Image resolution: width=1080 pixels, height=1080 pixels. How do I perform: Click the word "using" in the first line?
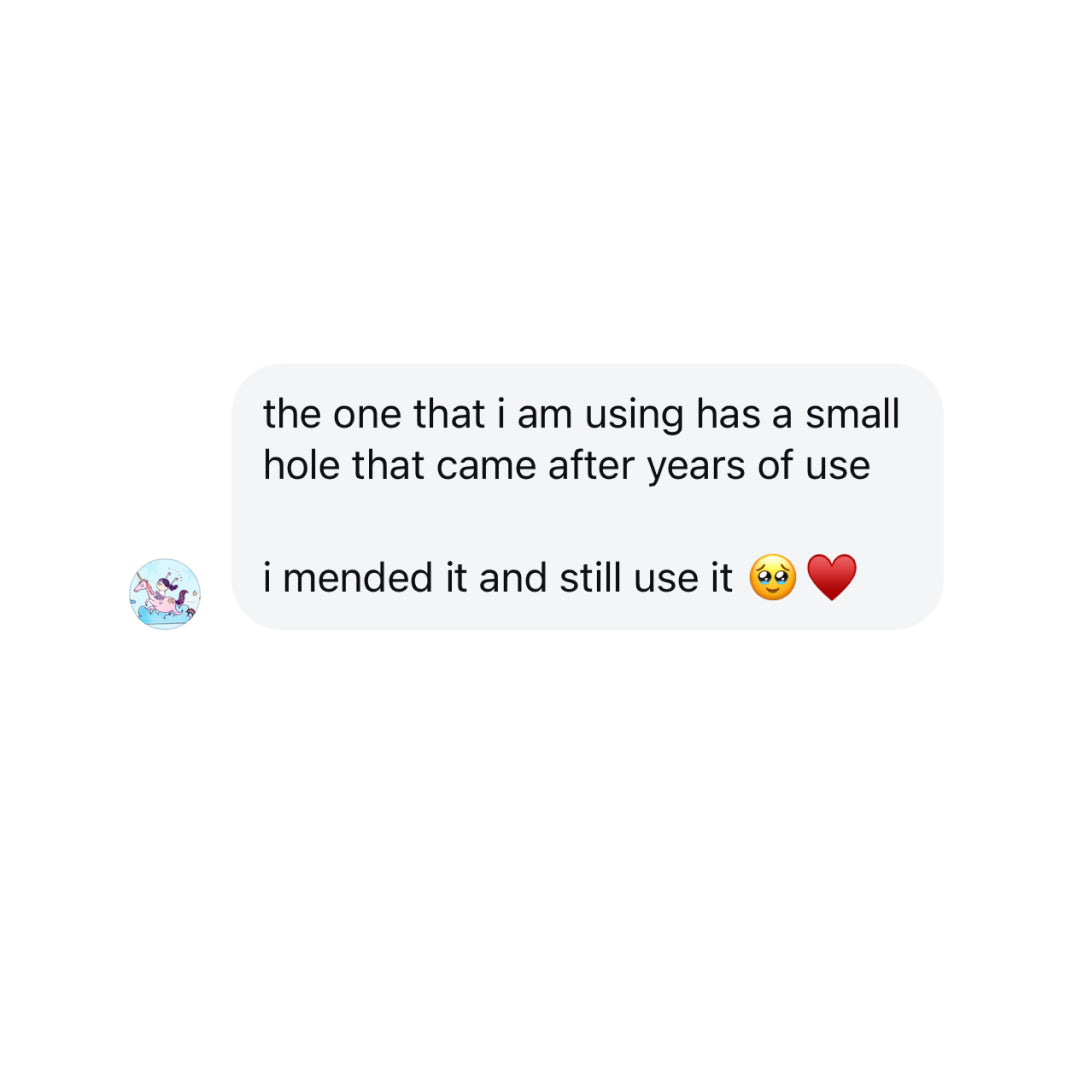(x=634, y=416)
